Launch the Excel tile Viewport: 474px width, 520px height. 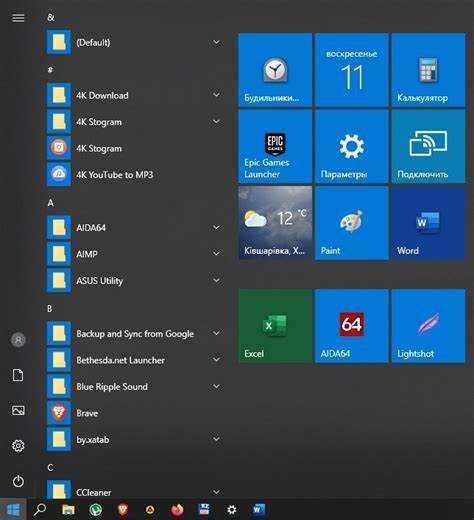coord(275,326)
